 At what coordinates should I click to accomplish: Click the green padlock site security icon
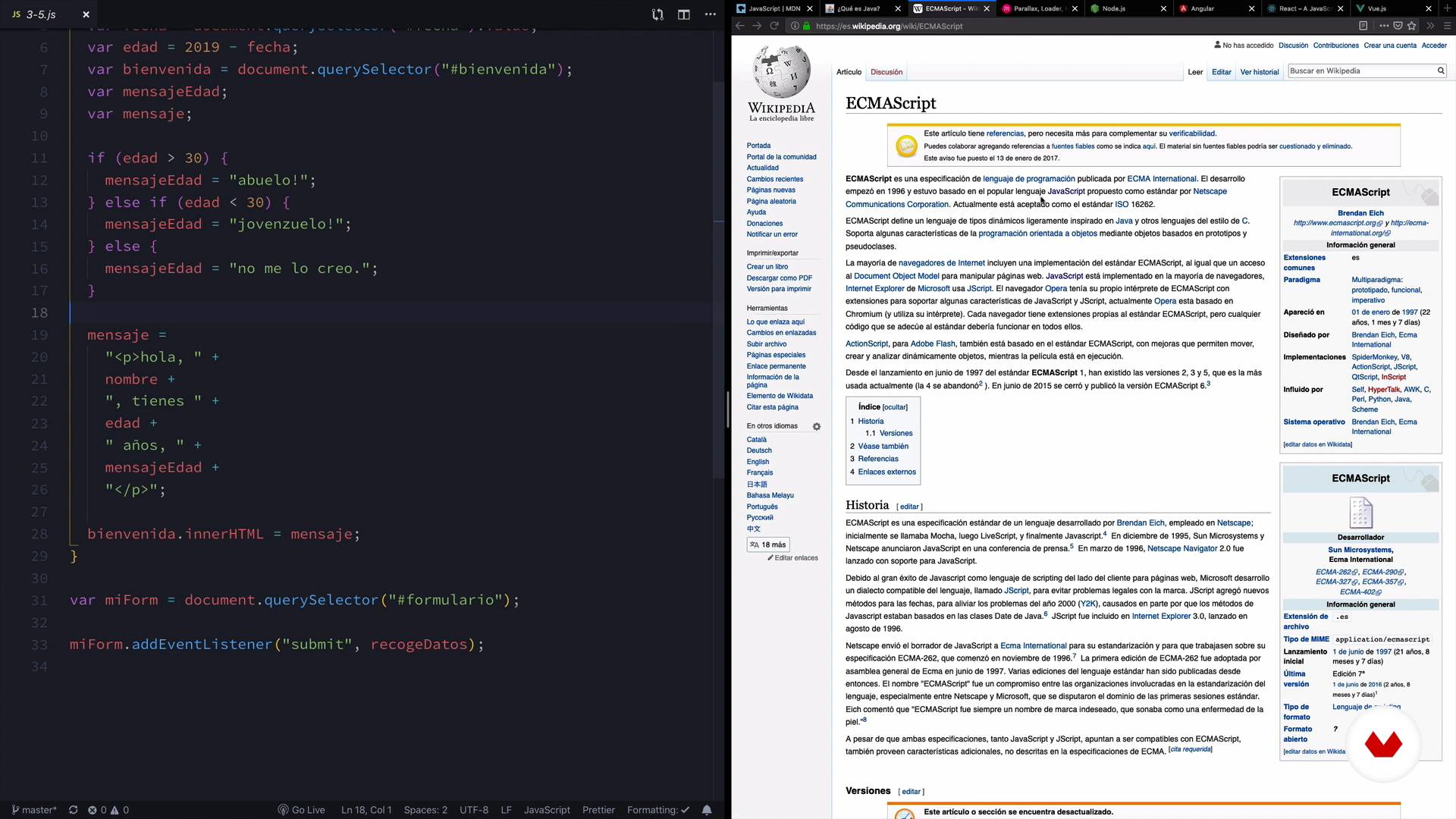[x=807, y=26]
